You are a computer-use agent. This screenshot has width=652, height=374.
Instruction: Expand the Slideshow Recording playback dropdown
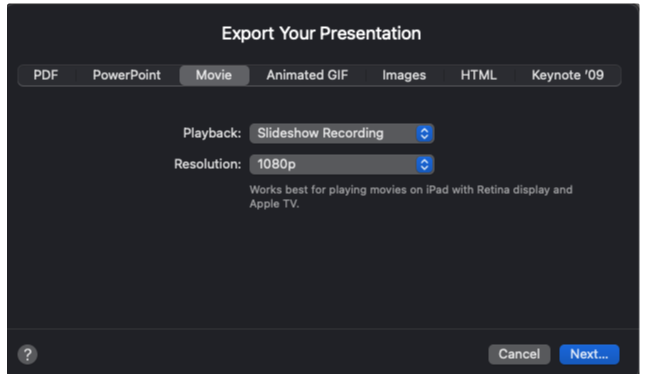point(342,134)
